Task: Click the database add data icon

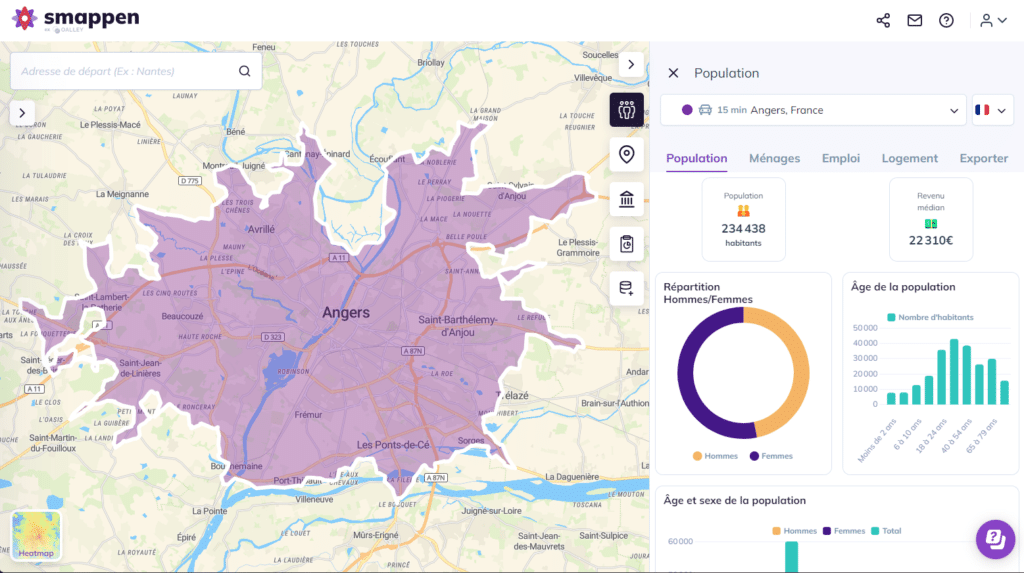Action: coord(627,289)
